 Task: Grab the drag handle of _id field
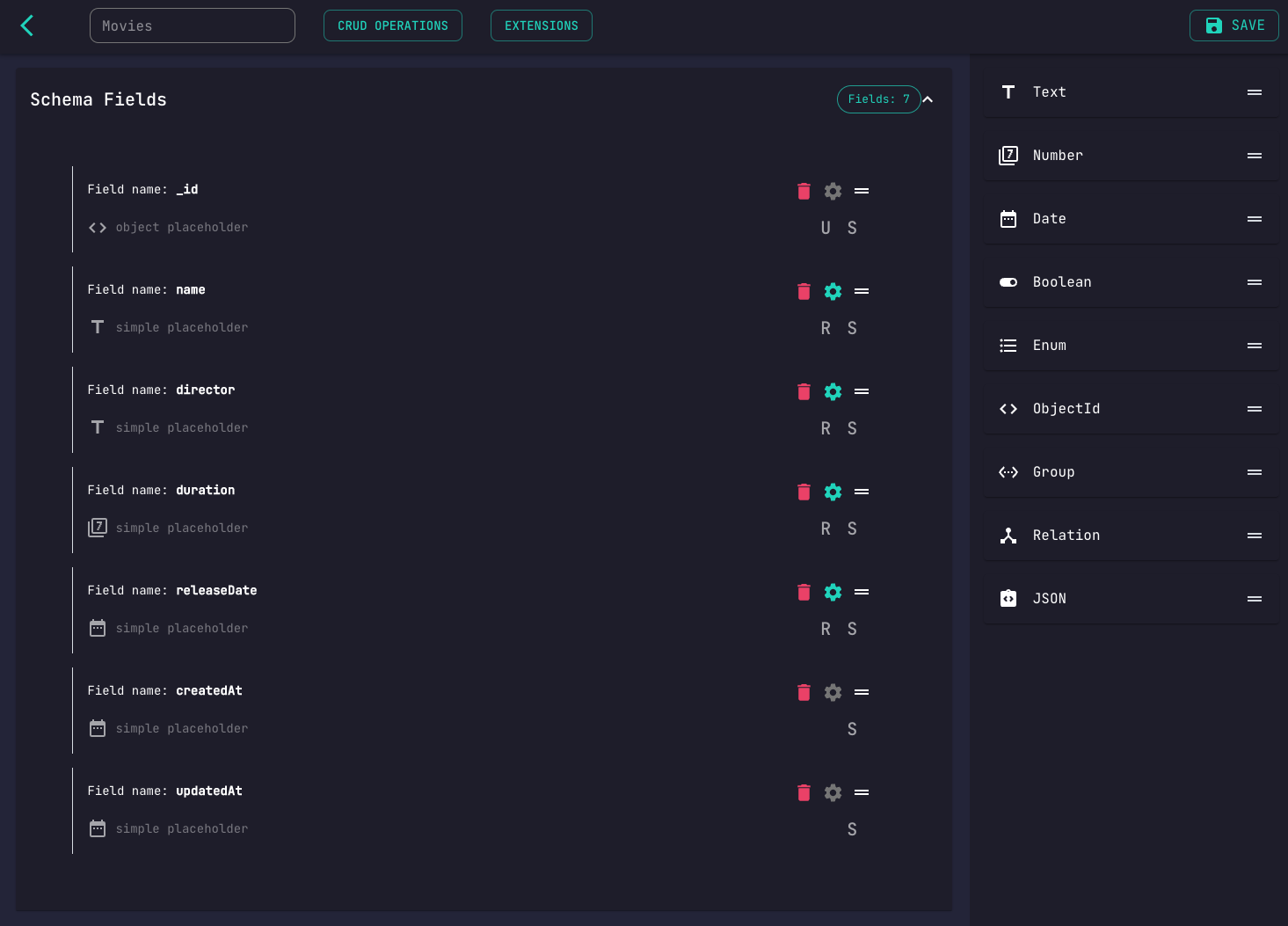point(862,191)
